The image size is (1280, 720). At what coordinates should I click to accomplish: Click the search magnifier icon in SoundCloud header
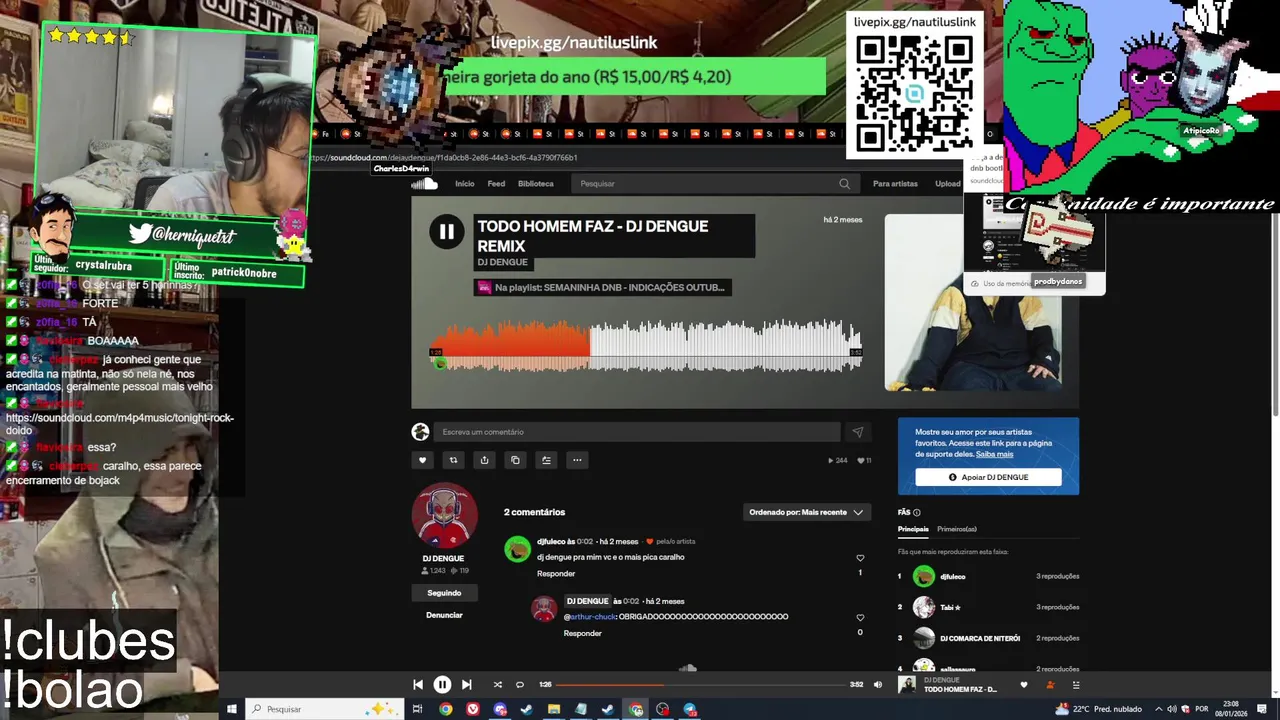click(845, 184)
